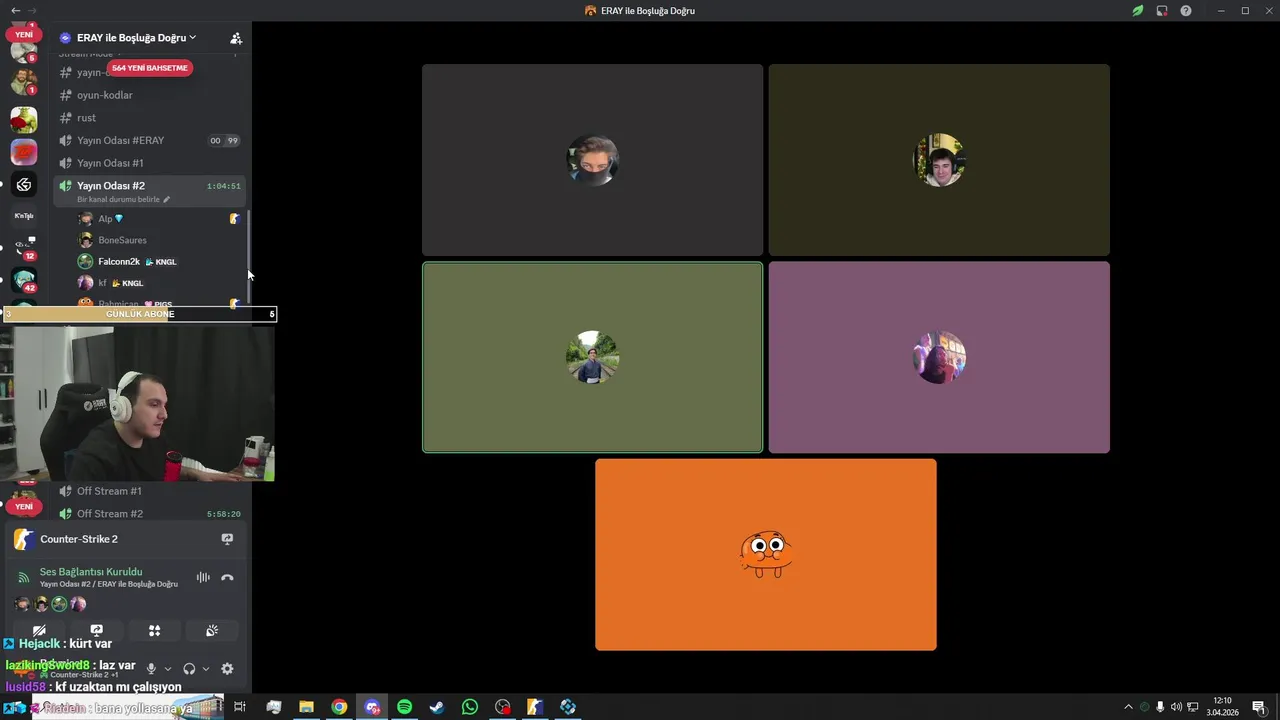Open Counter-Strike 2 taskbar icon
The height and width of the screenshot is (720, 1280).
pyautogui.click(x=535, y=707)
